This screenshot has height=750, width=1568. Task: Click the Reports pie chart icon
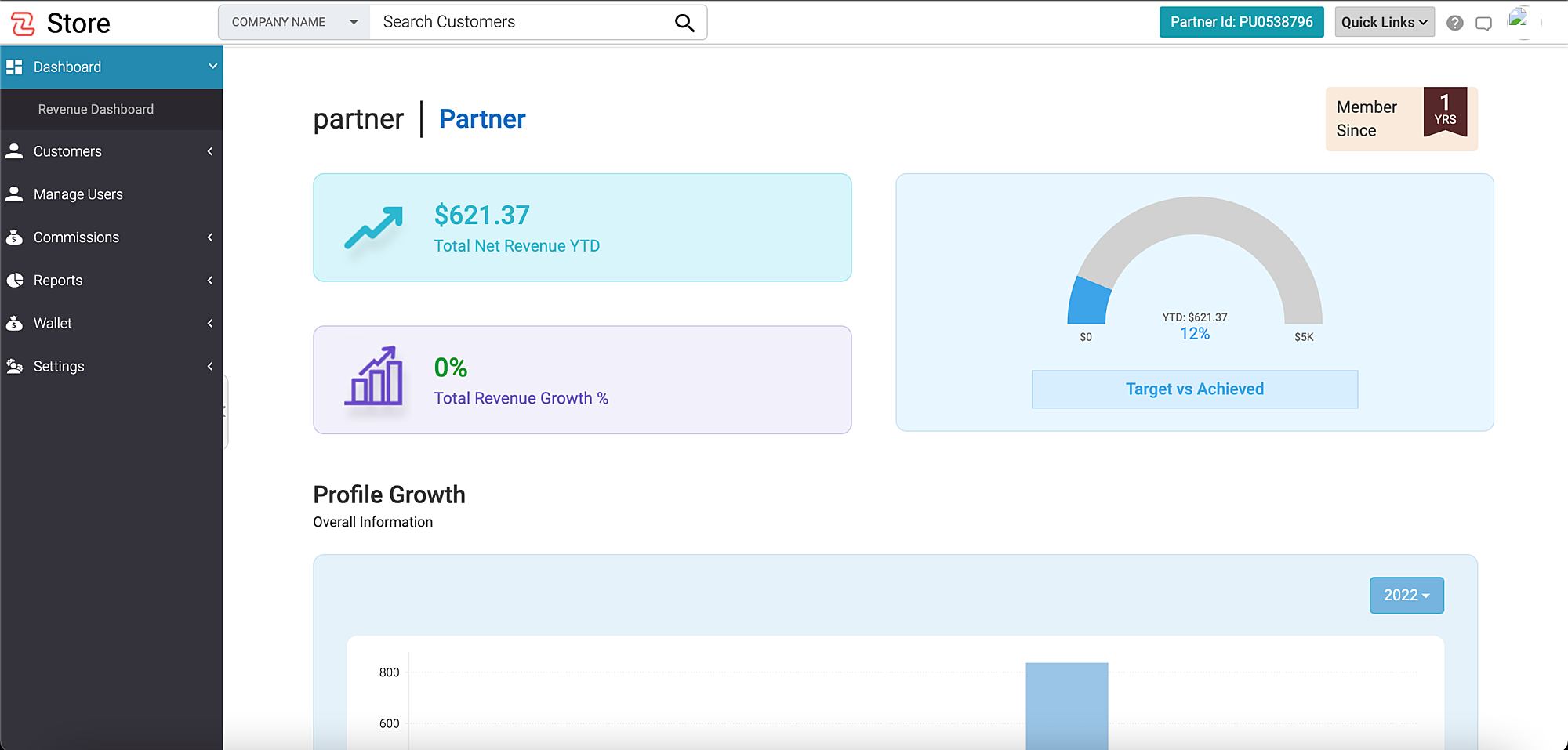[14, 281]
